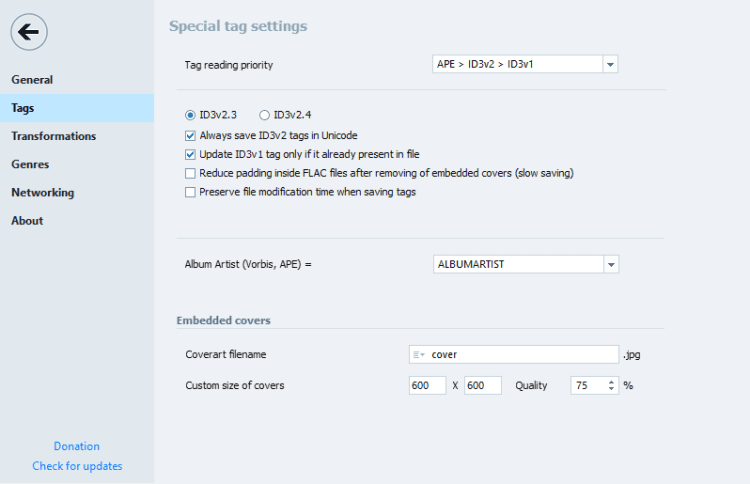Enable Reduce padding inside FLAC files

click(191, 173)
